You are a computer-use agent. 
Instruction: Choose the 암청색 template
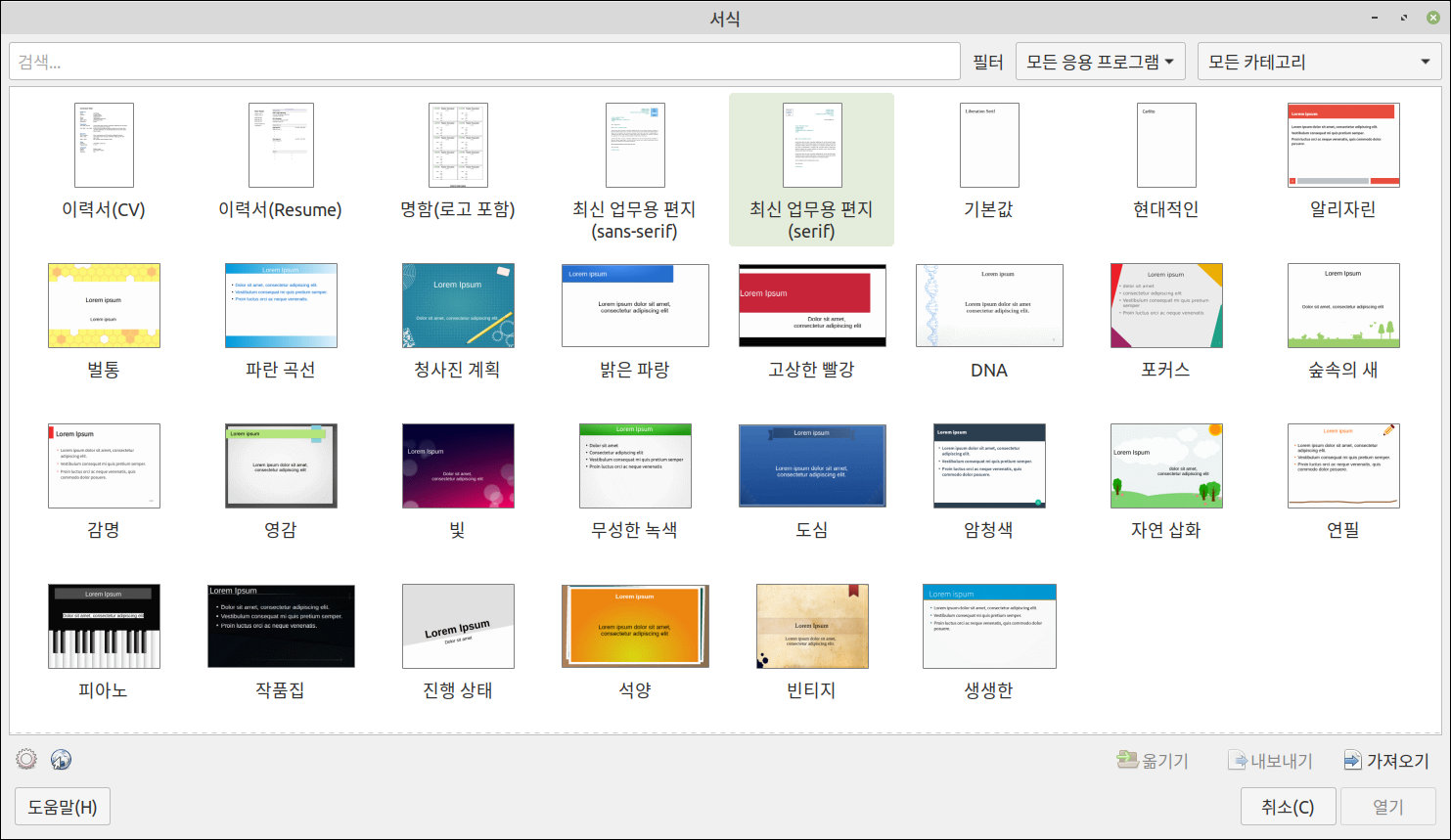point(989,482)
